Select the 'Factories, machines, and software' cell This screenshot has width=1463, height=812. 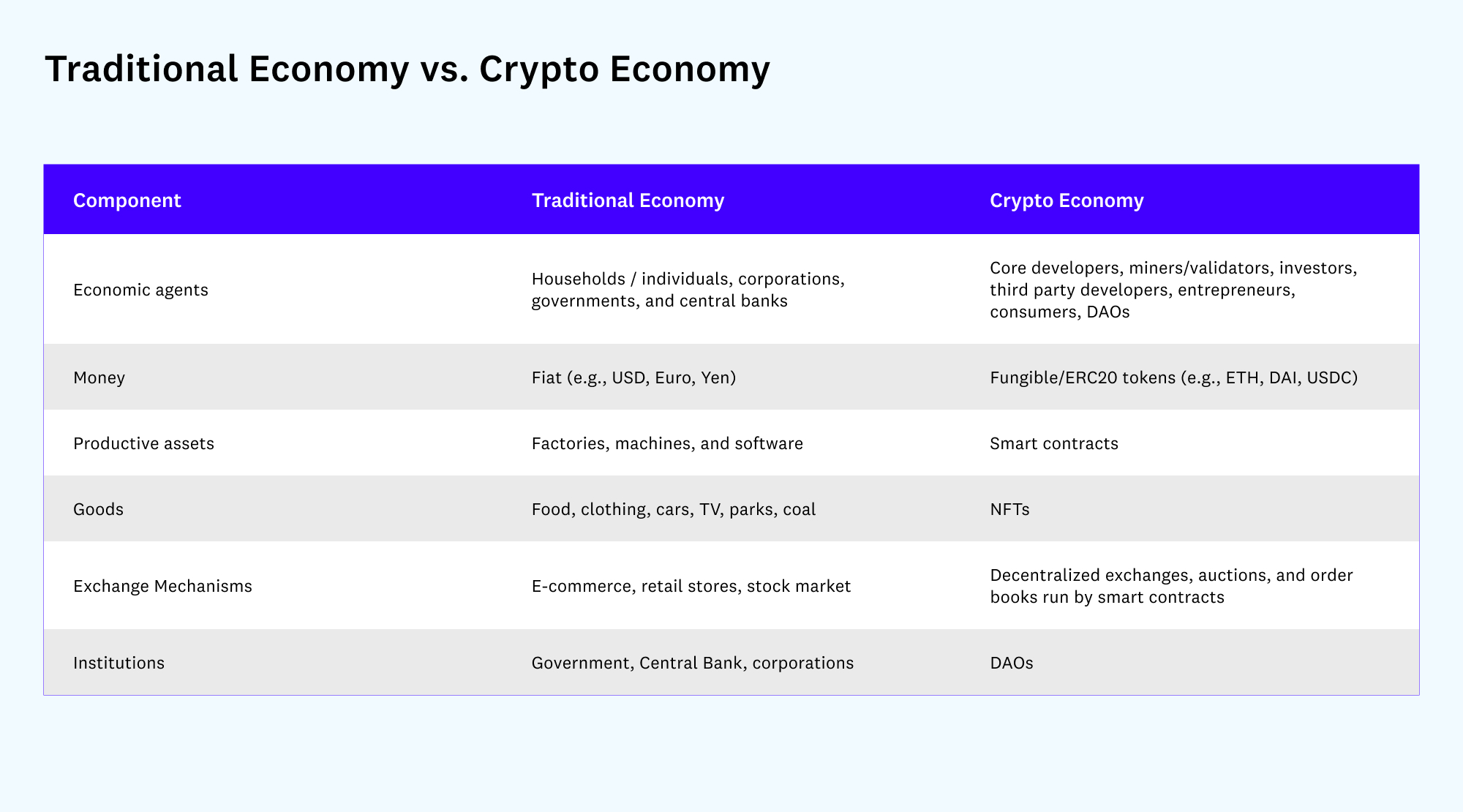point(667,443)
